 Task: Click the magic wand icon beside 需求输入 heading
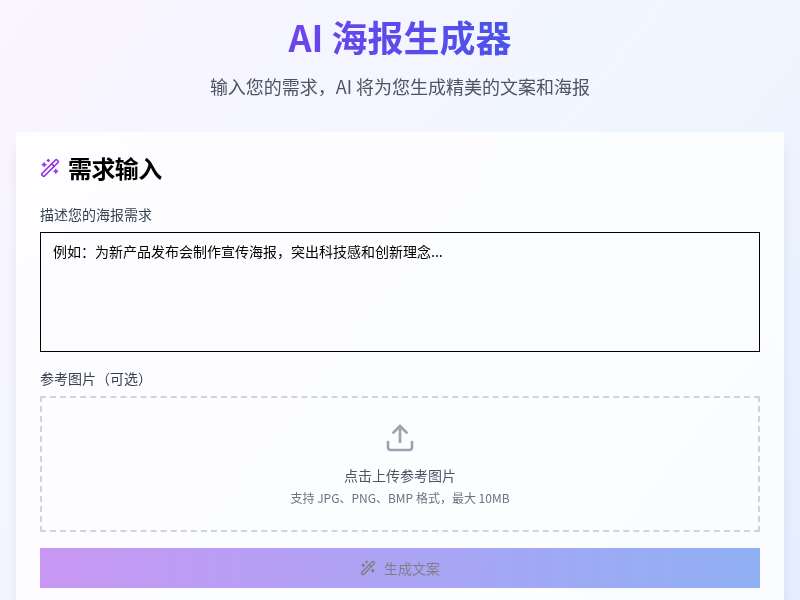(48, 169)
